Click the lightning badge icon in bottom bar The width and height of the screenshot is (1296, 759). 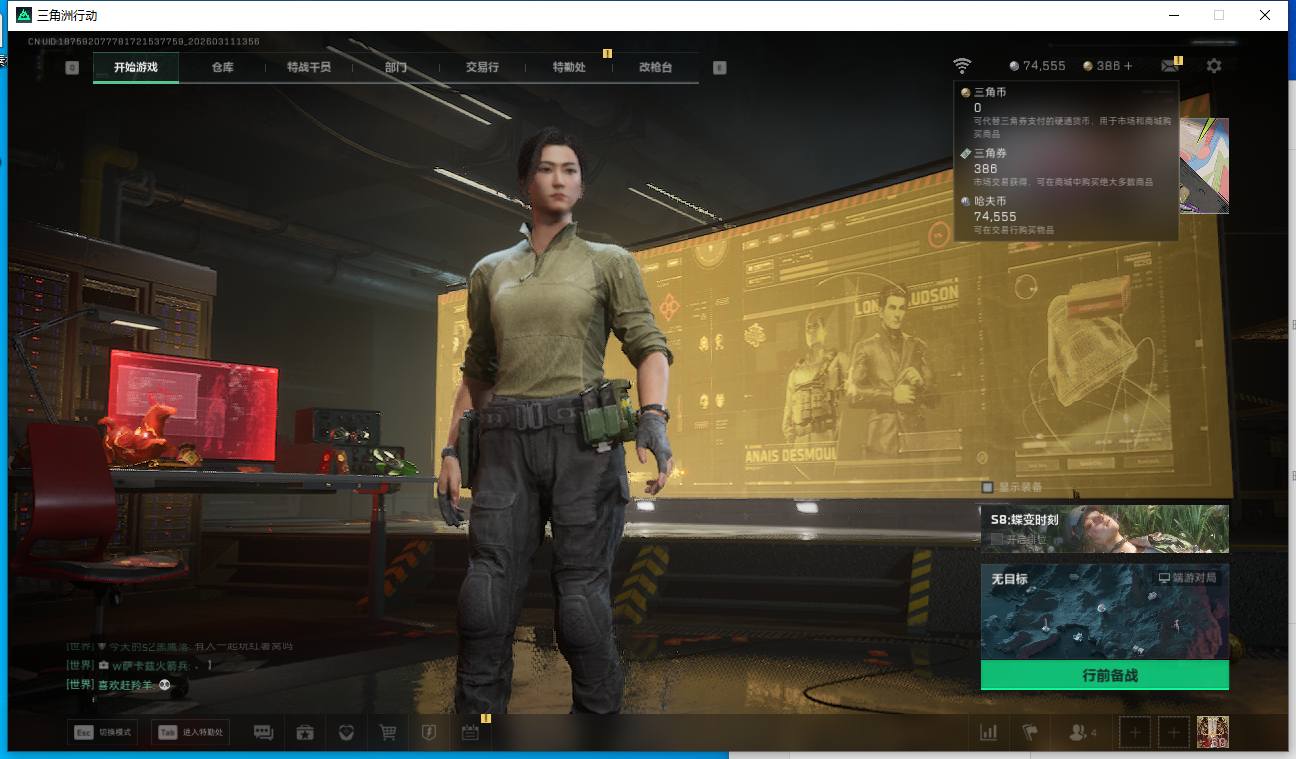428,733
